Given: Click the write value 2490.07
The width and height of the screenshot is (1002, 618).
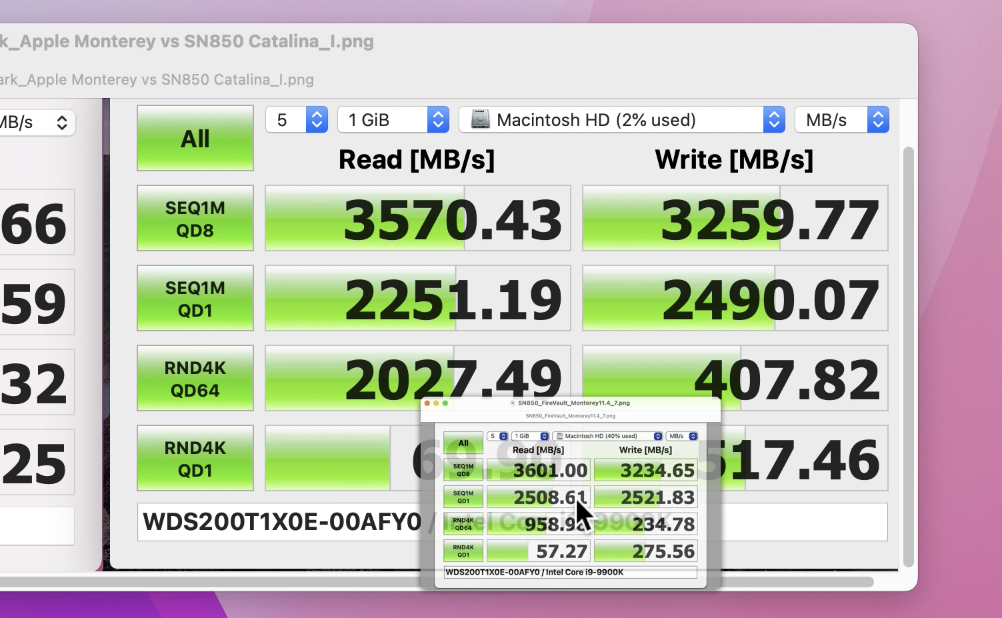Looking at the screenshot, I should click(769, 300).
